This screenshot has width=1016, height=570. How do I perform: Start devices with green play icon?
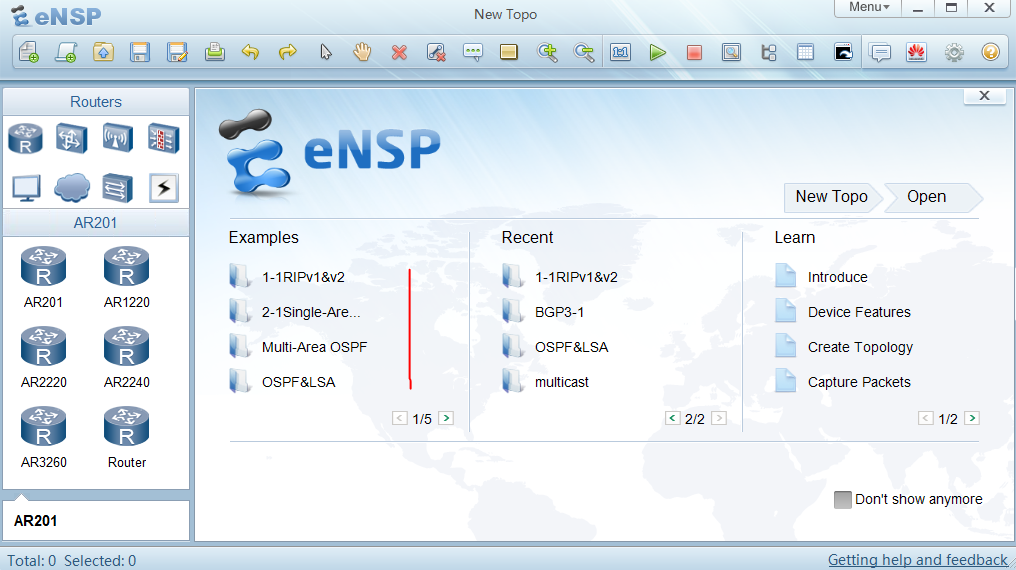point(657,52)
